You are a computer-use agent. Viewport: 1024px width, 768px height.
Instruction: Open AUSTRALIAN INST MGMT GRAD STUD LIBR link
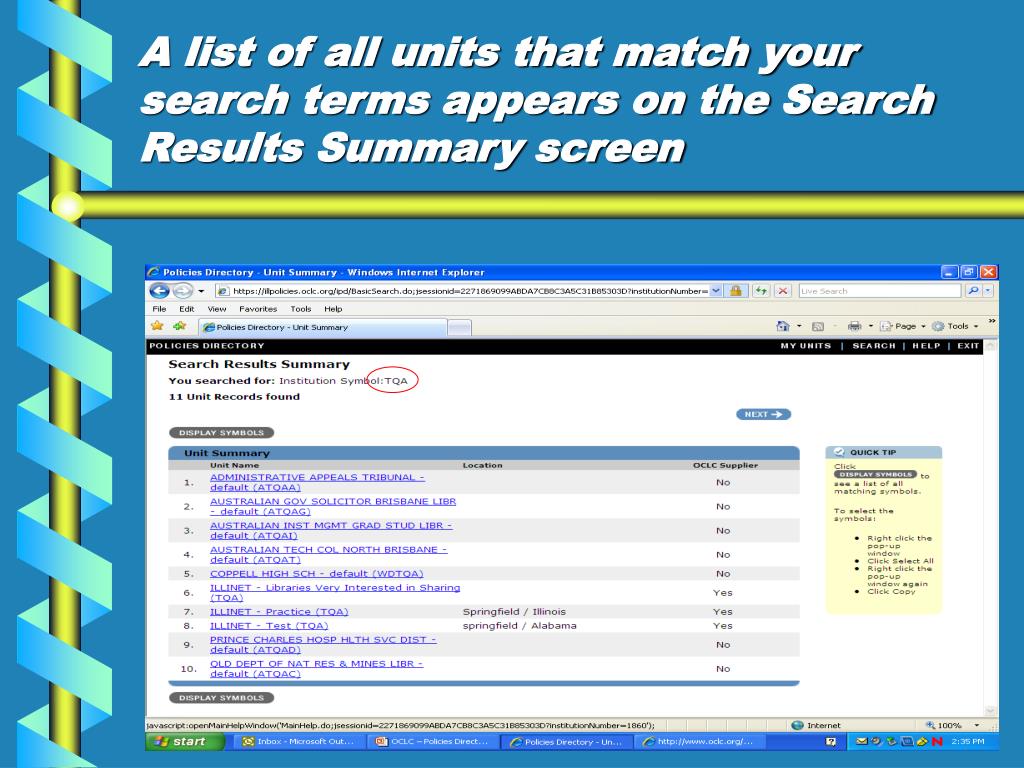point(331,530)
